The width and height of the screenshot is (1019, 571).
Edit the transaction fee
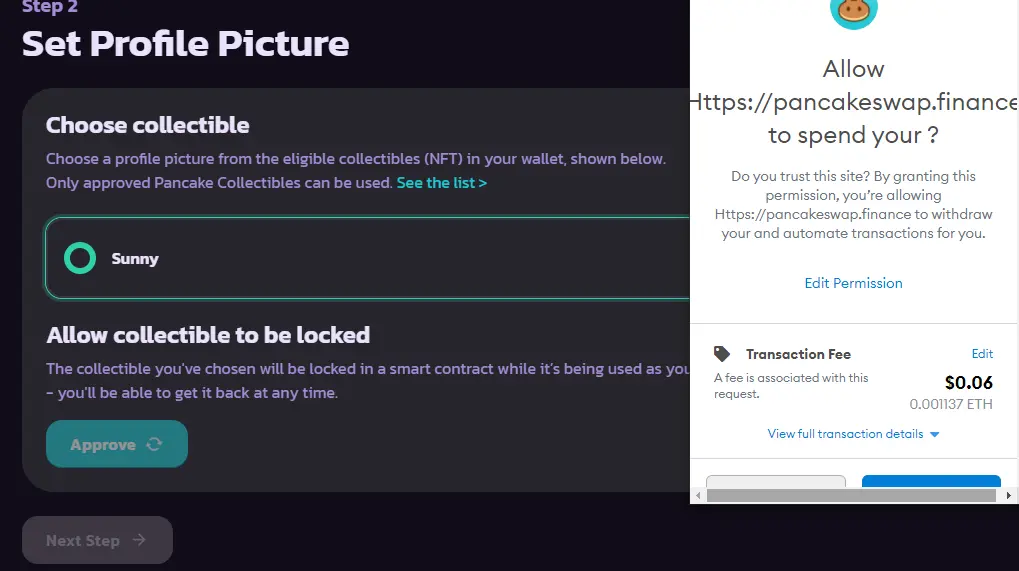pyautogui.click(x=982, y=353)
